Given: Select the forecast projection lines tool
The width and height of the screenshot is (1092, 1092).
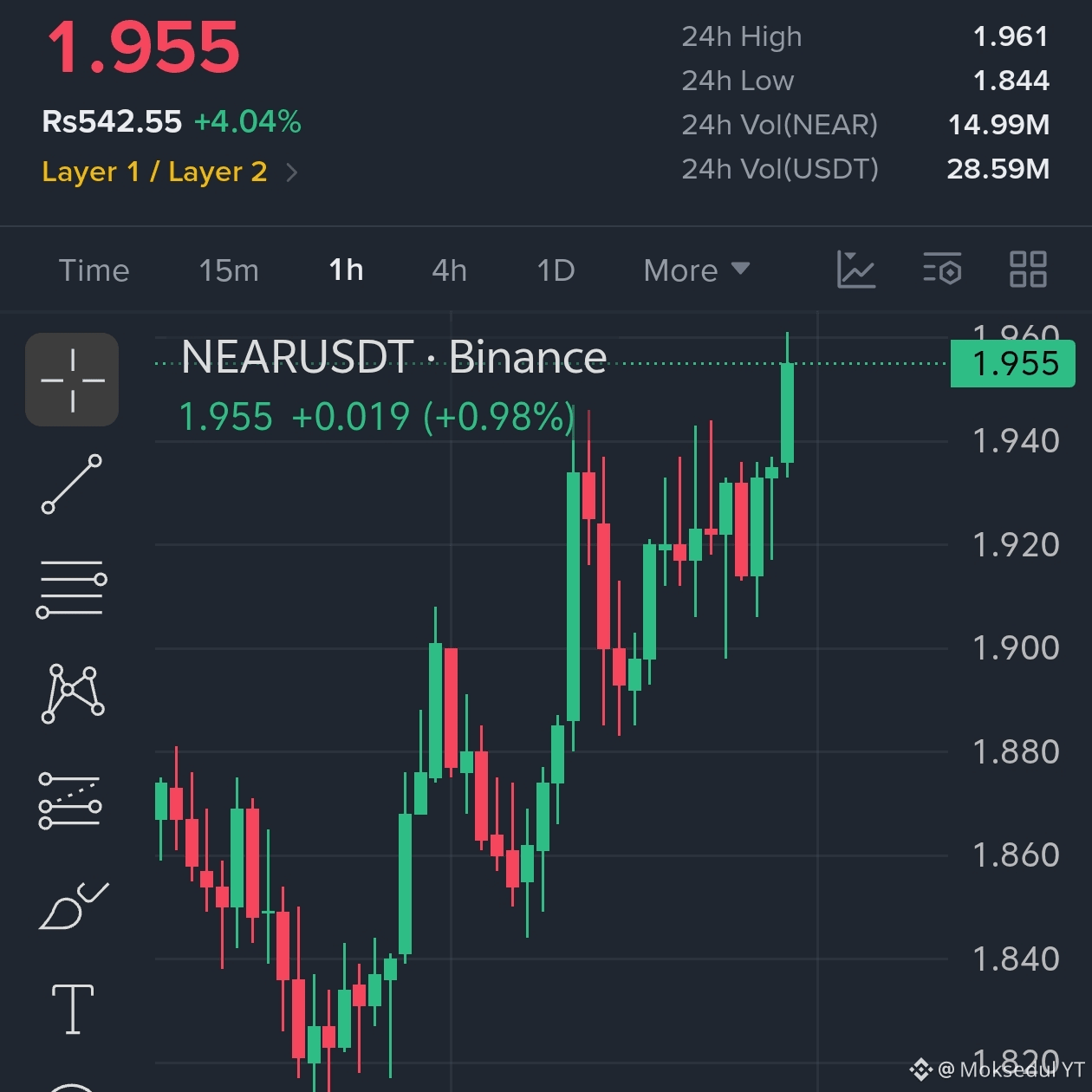Looking at the screenshot, I should tap(71, 800).
